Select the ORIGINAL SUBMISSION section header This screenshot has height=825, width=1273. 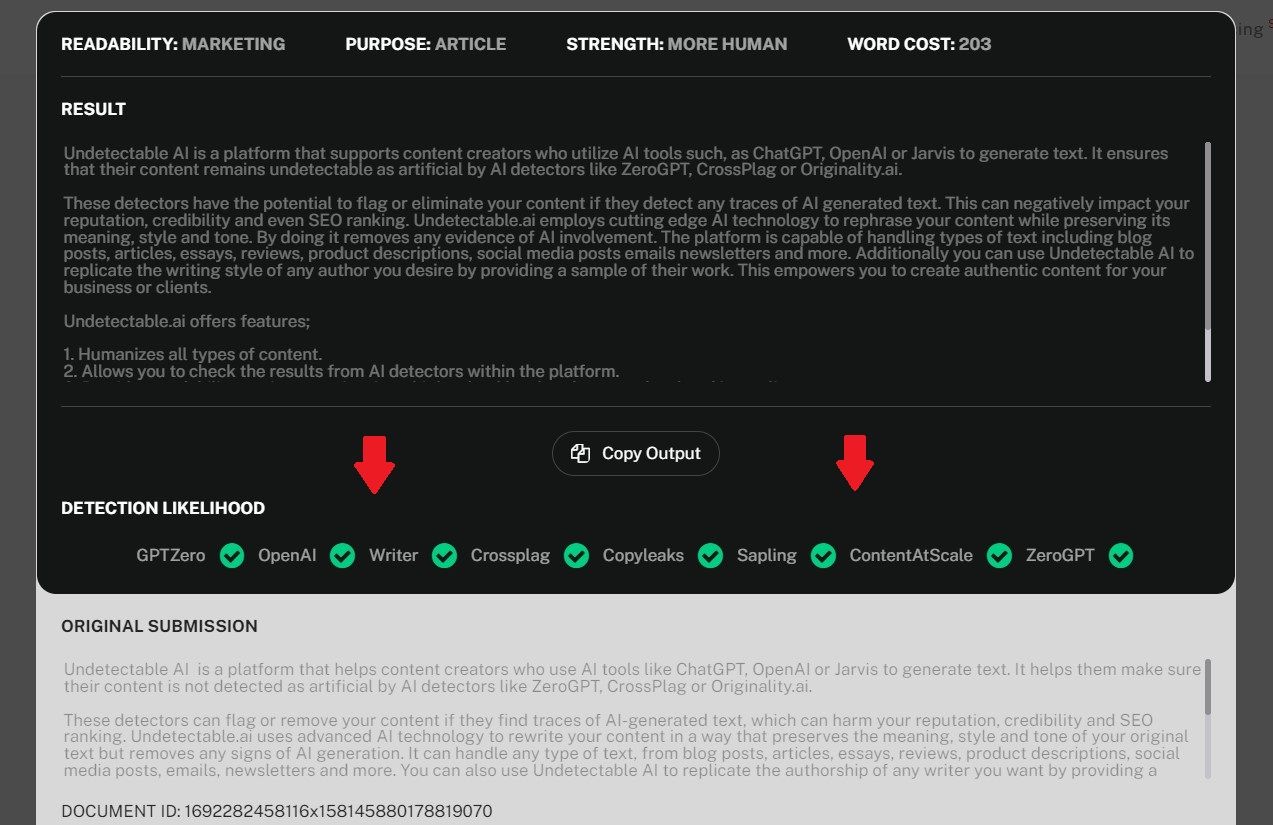[159, 626]
